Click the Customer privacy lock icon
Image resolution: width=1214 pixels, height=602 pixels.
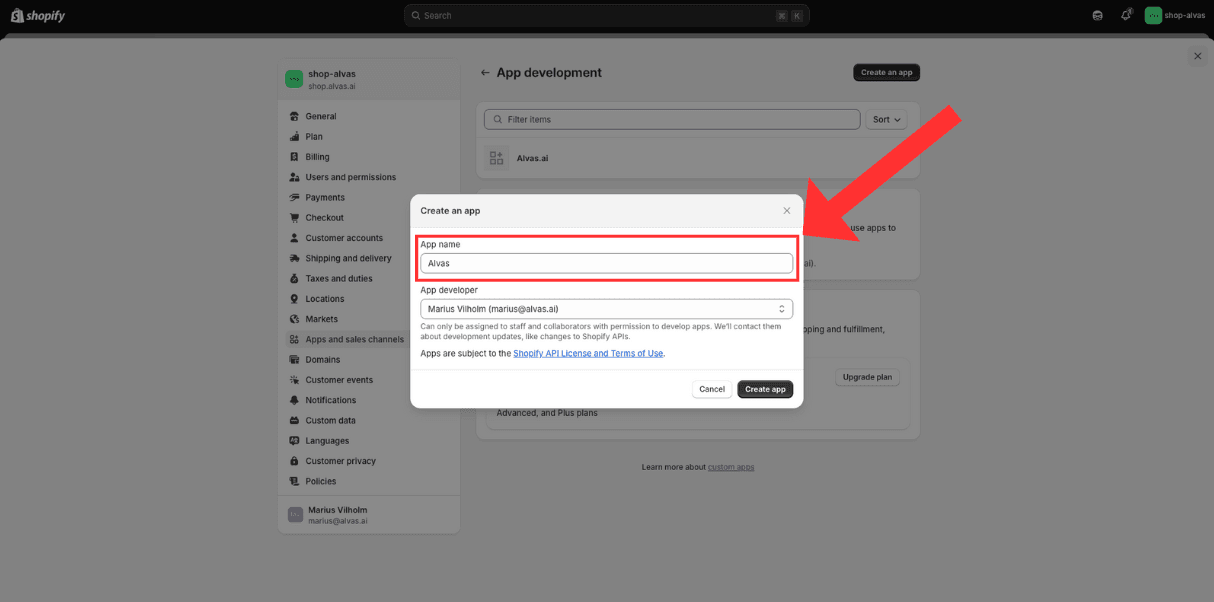[x=294, y=461]
